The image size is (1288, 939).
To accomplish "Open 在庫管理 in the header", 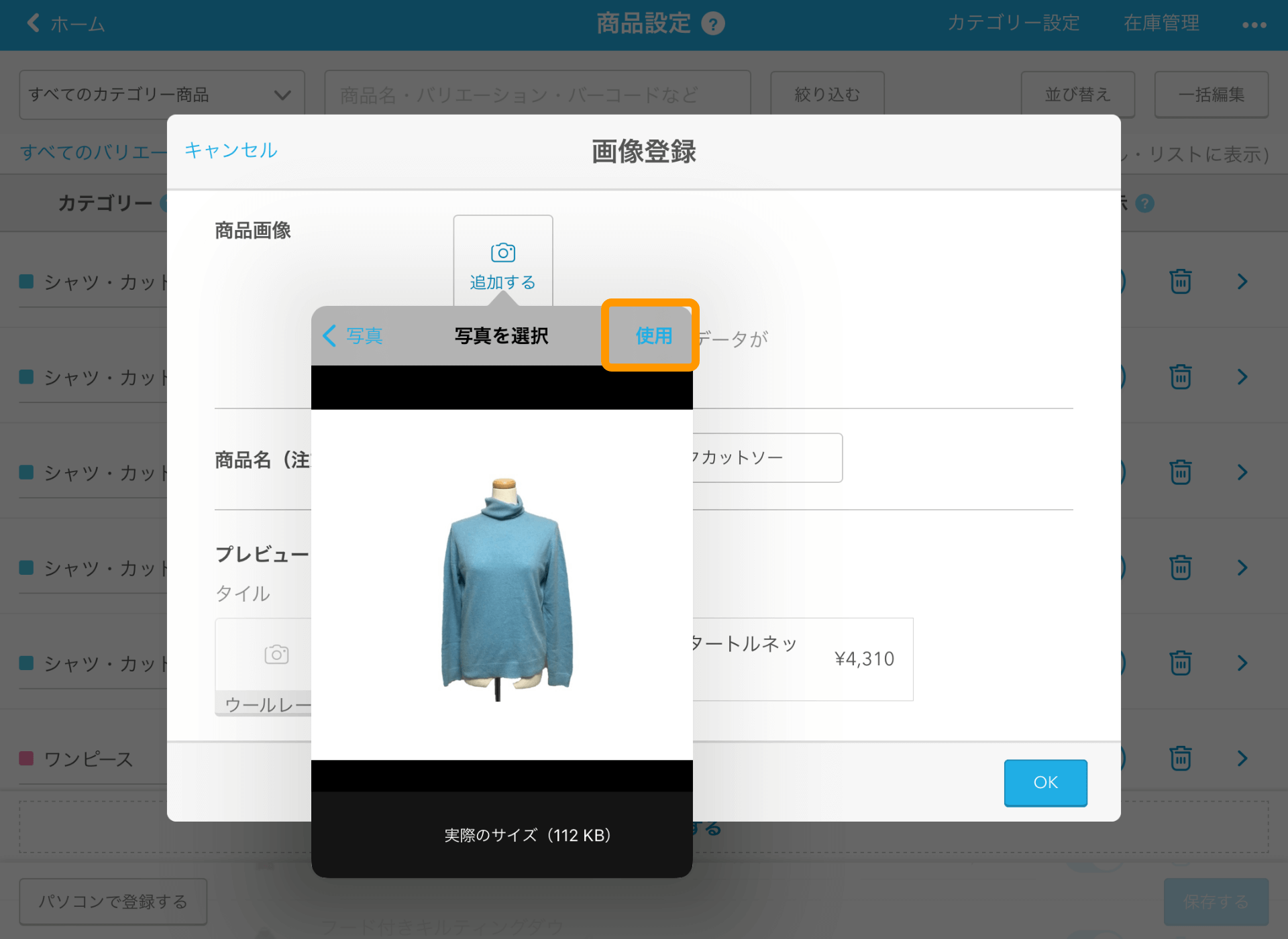I will pyautogui.click(x=1161, y=23).
